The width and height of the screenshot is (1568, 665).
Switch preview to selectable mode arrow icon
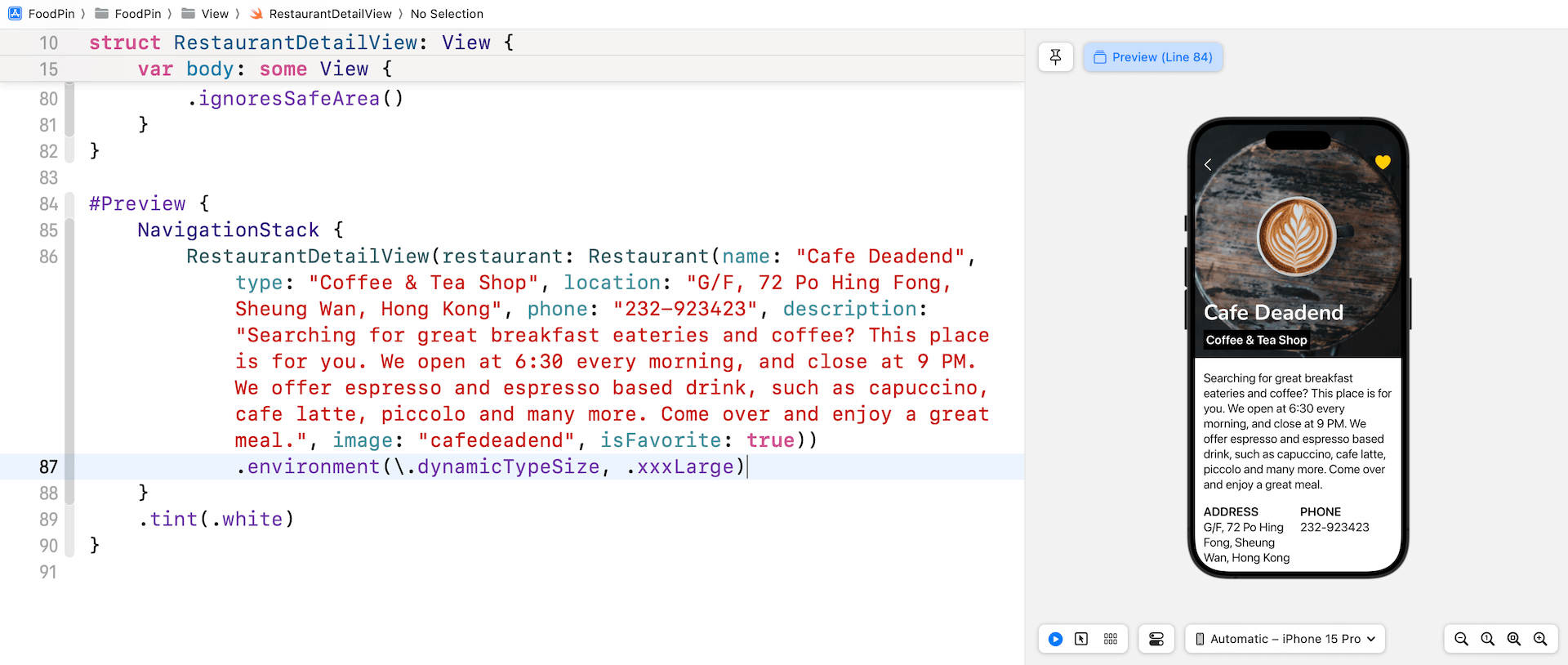[1081, 639]
